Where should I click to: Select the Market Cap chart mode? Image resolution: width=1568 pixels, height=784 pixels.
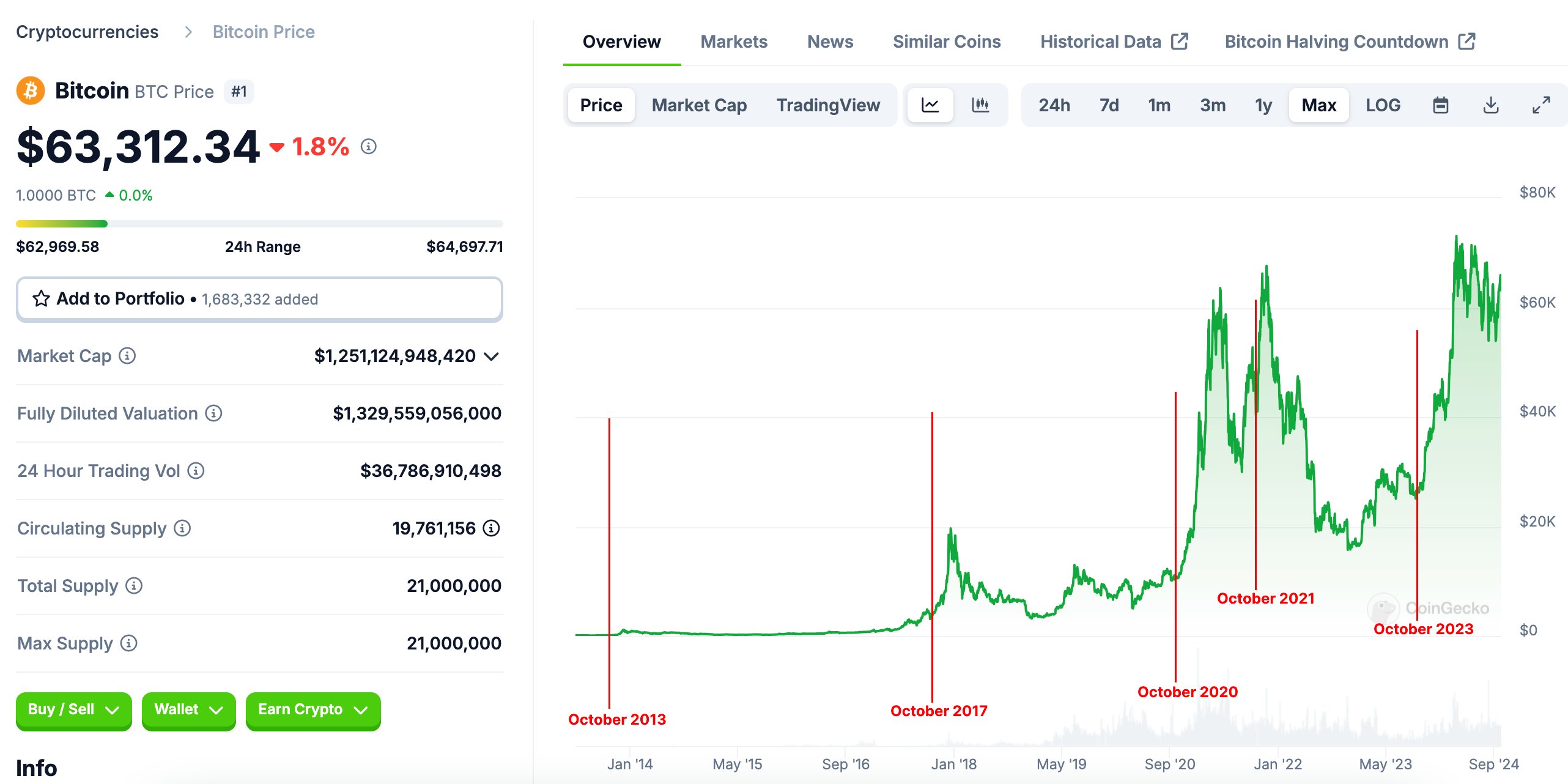[699, 105]
